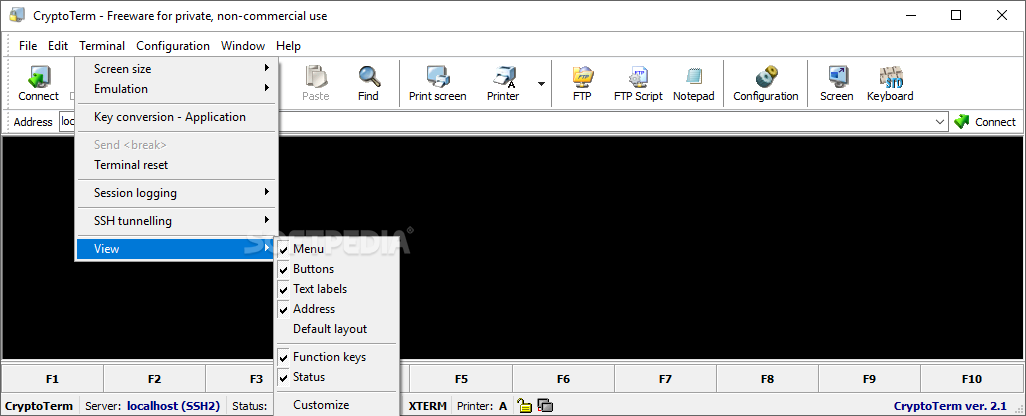This screenshot has width=1026, height=416.
Task: Select Key conversion - Application
Action: [177, 117]
